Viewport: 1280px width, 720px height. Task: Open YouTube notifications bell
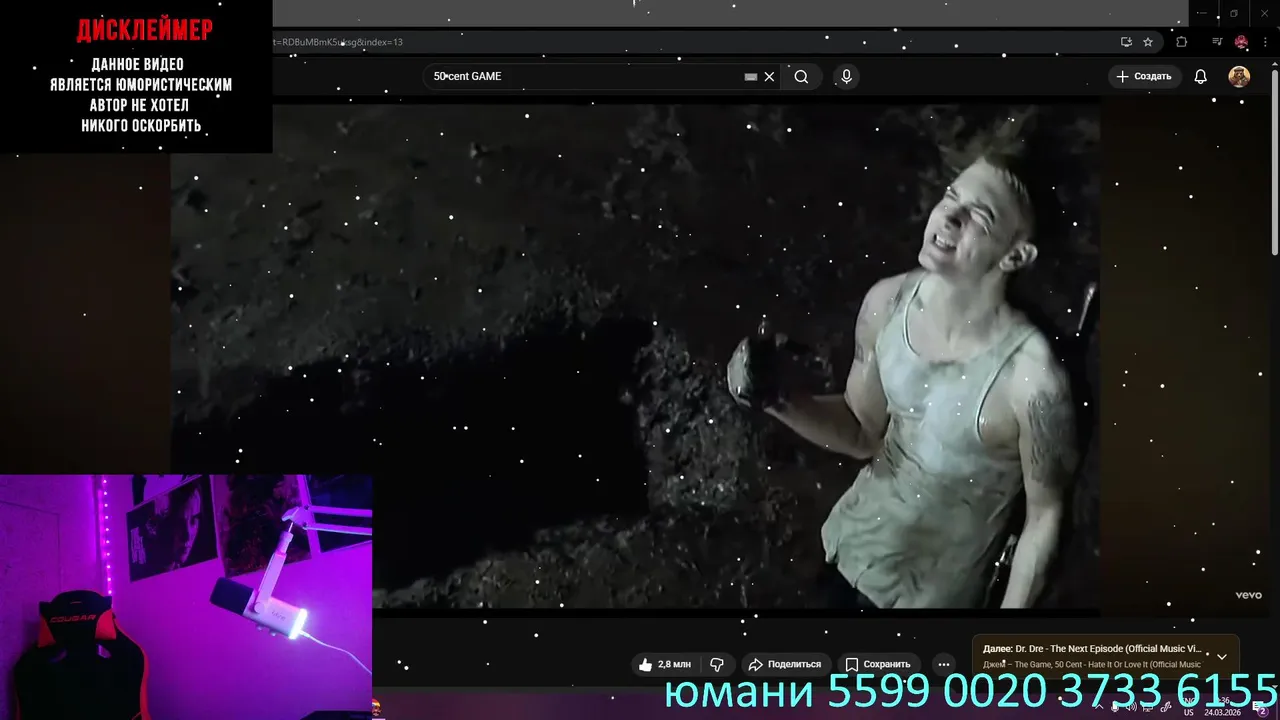(x=1201, y=77)
